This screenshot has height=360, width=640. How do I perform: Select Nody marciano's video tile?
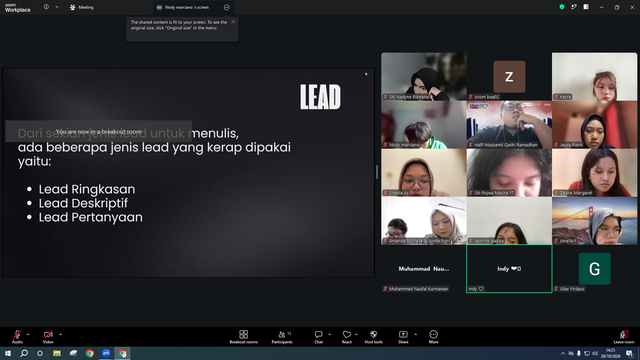(424, 124)
